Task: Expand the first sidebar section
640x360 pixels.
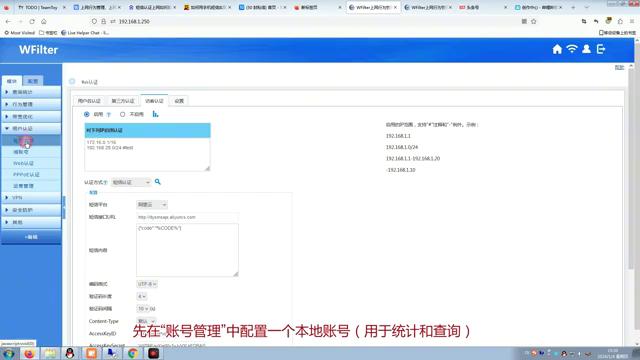Action: pos(31,92)
